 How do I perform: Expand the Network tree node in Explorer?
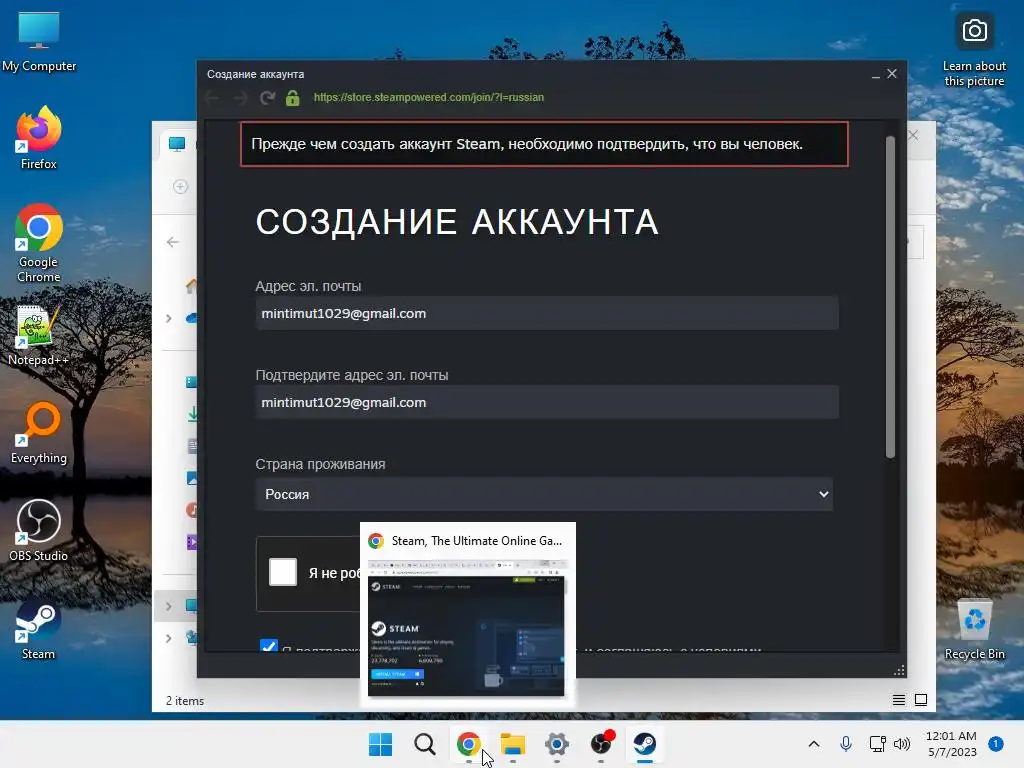click(x=168, y=638)
